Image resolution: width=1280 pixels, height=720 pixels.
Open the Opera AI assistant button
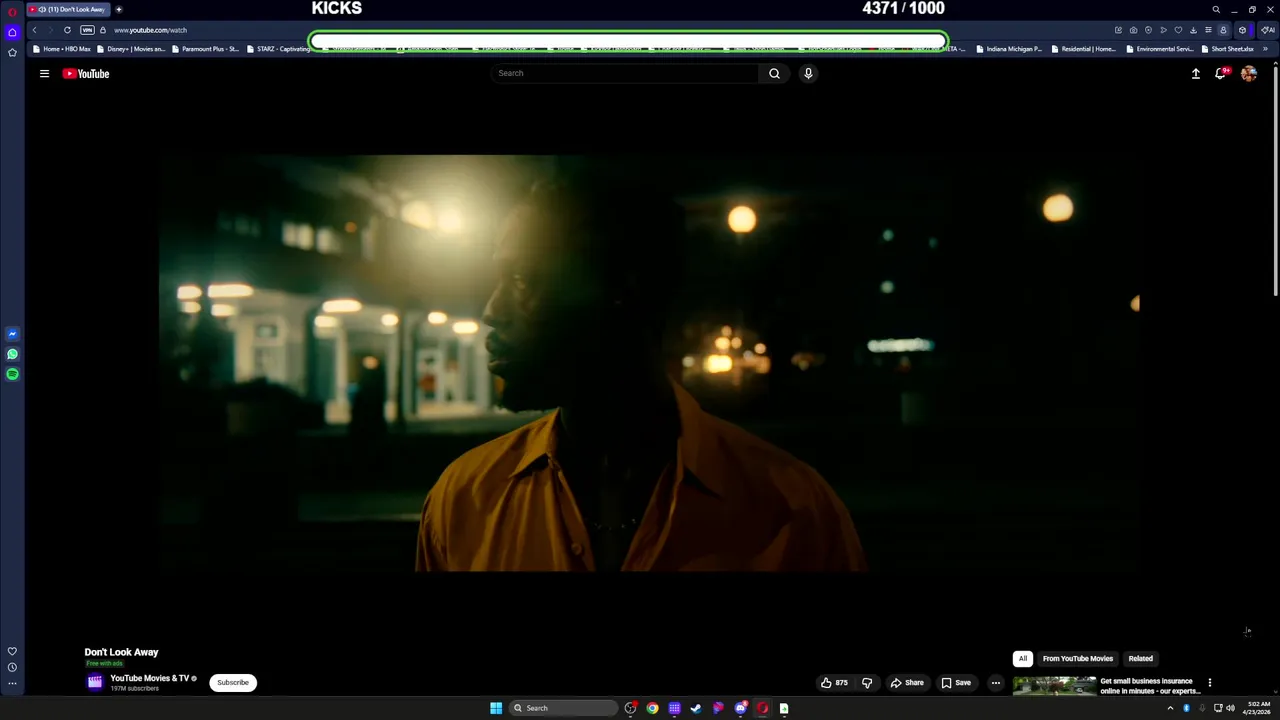(x=1267, y=30)
